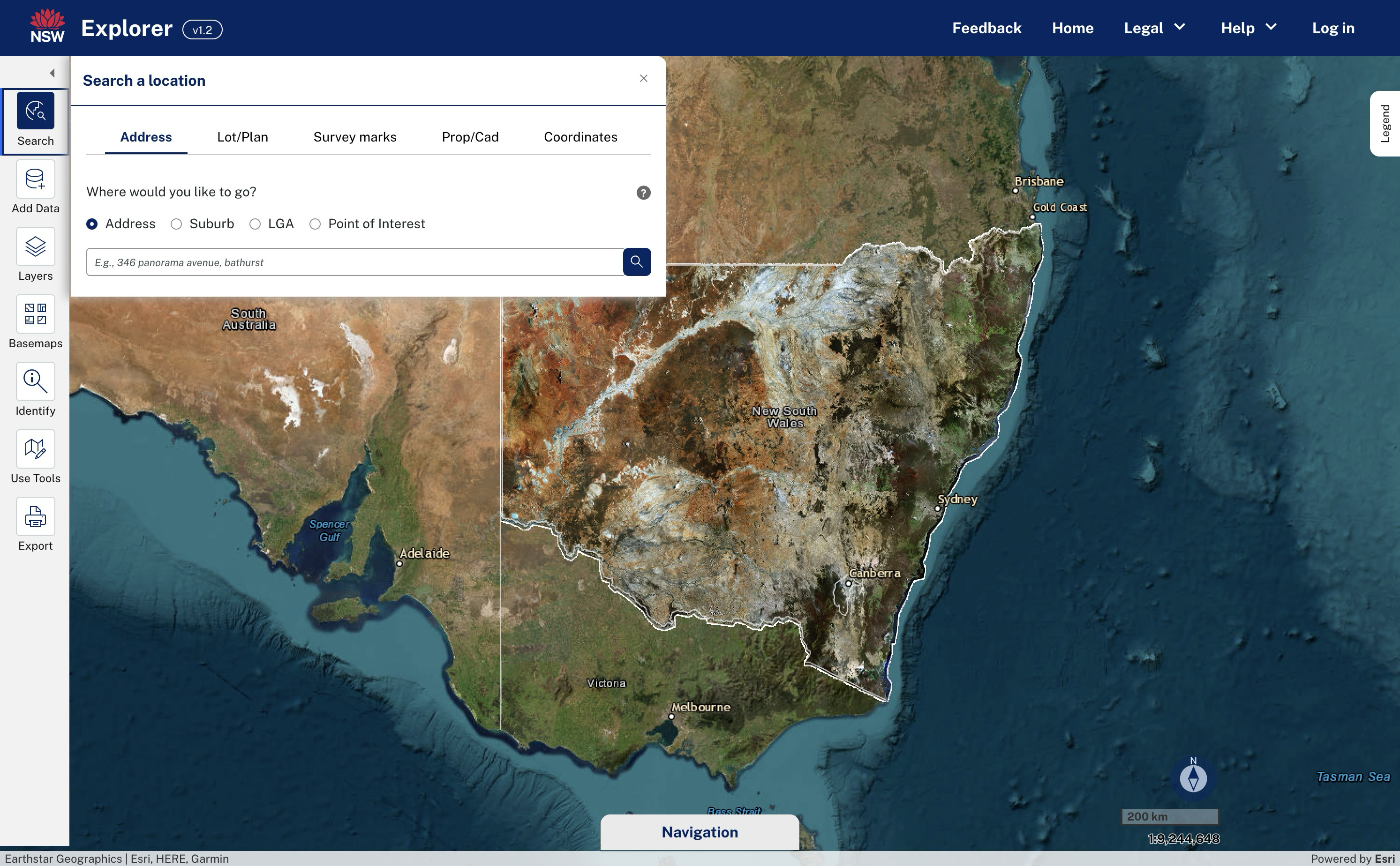Viewport: 1400px width, 866px height.
Task: Open the Basemaps gallery icon
Action: [36, 314]
